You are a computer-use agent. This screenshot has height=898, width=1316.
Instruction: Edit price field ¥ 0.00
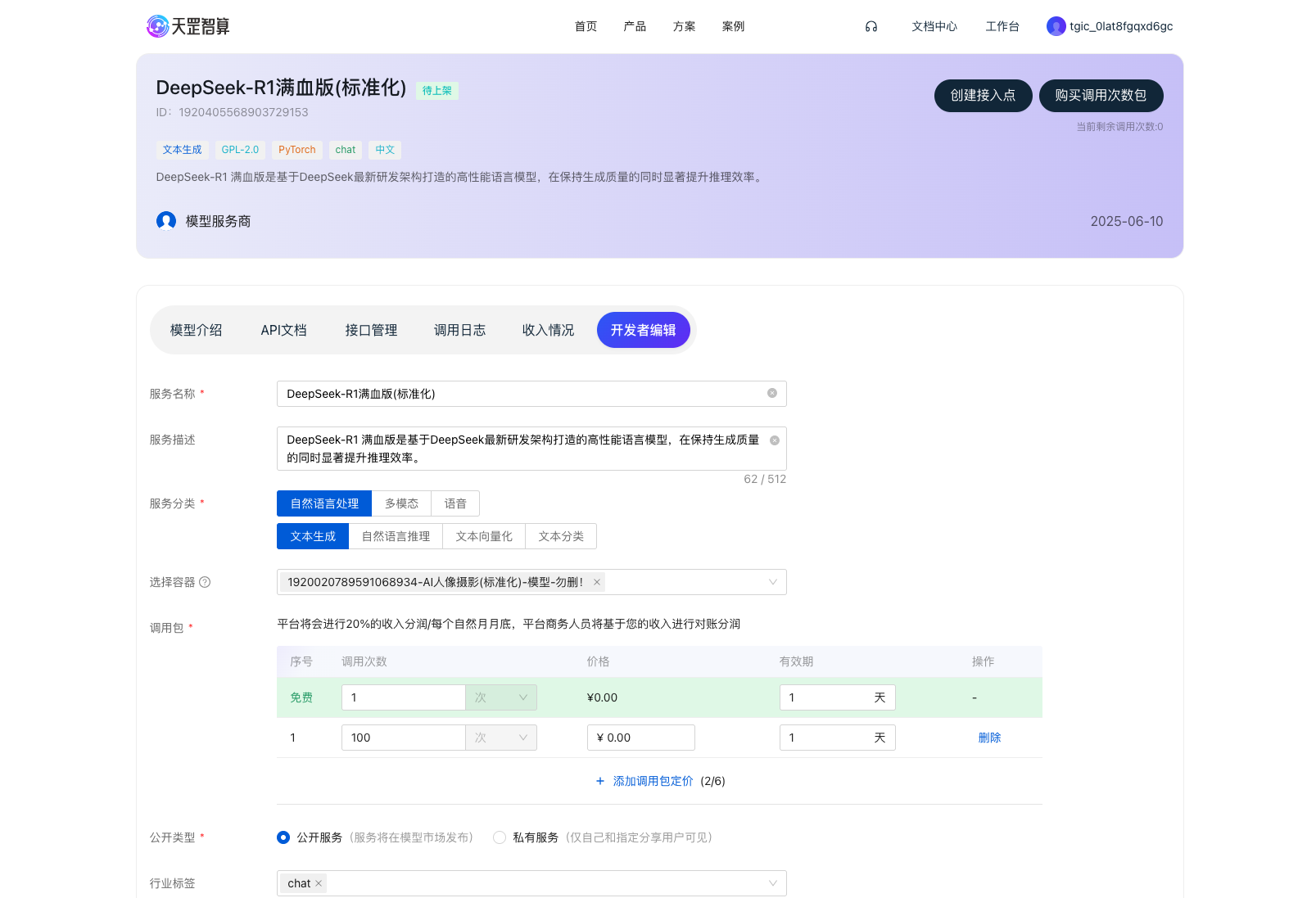click(x=641, y=738)
